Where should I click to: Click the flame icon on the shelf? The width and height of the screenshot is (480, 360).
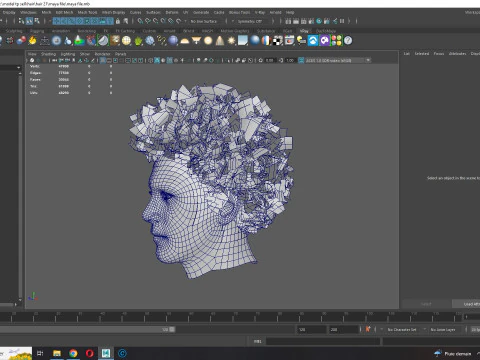[32, 41]
